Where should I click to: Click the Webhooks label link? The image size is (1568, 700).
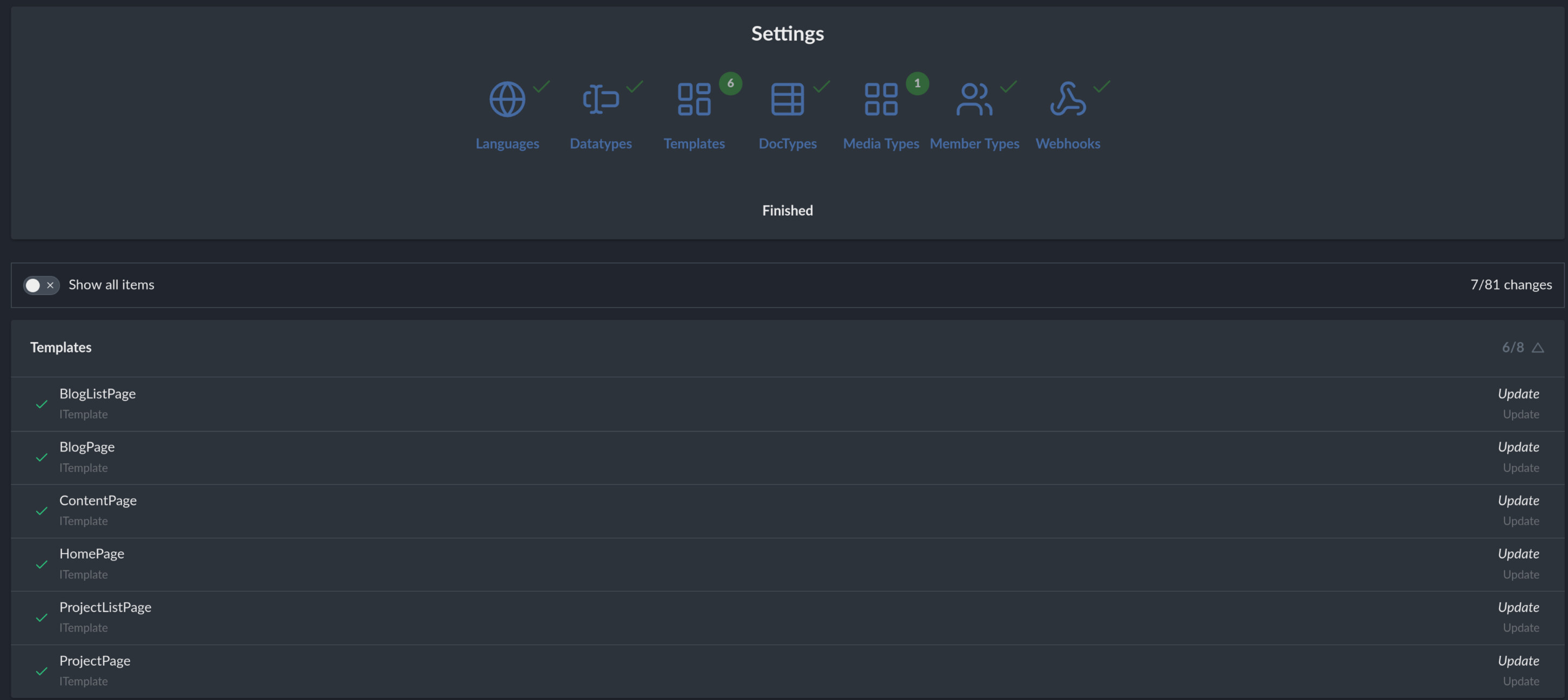tap(1068, 144)
